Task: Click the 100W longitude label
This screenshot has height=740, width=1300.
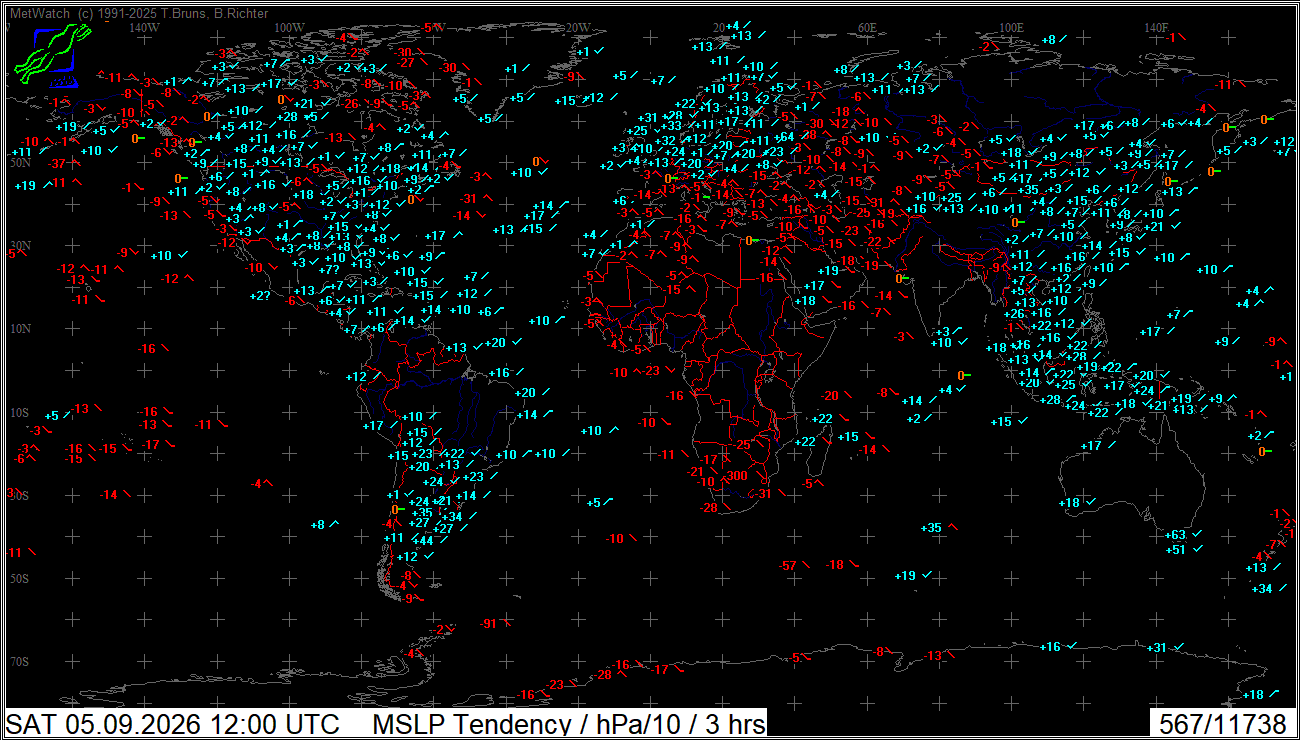Action: tap(288, 28)
